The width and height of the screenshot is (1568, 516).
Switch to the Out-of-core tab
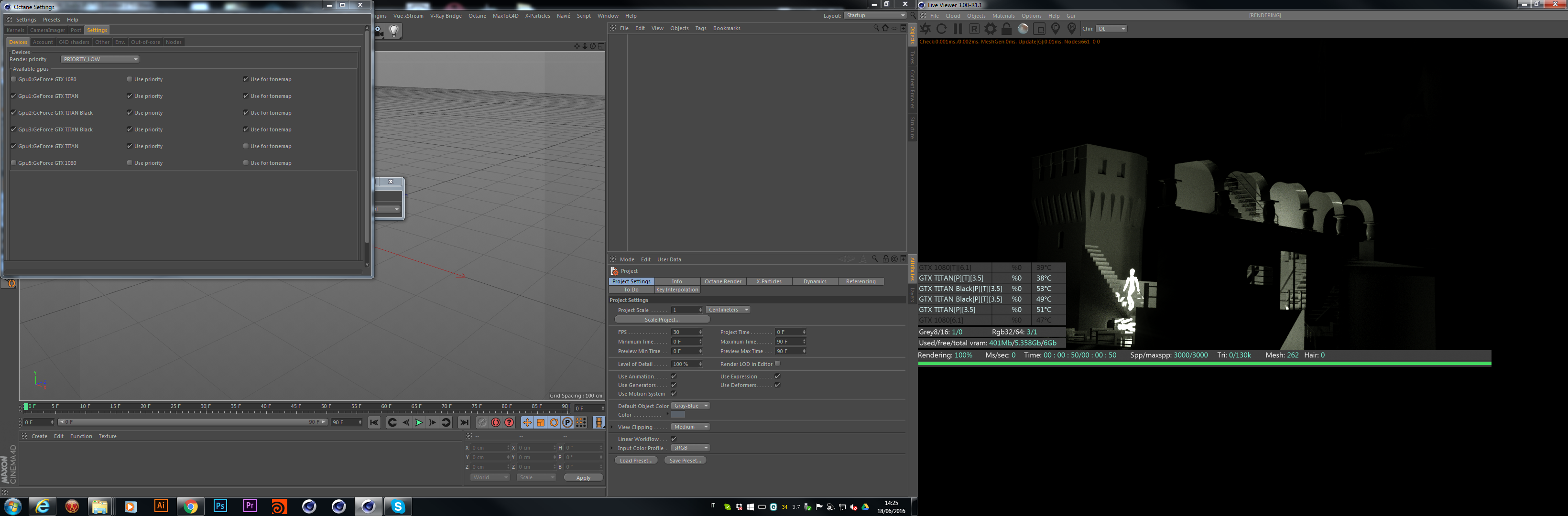click(145, 42)
